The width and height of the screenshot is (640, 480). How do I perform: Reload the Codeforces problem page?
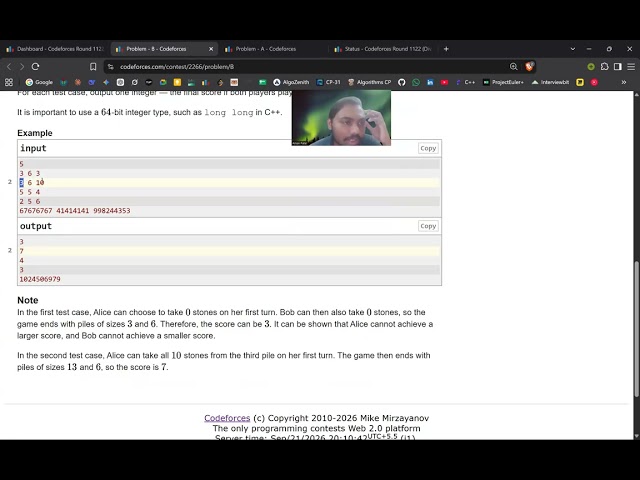[x=36, y=67]
